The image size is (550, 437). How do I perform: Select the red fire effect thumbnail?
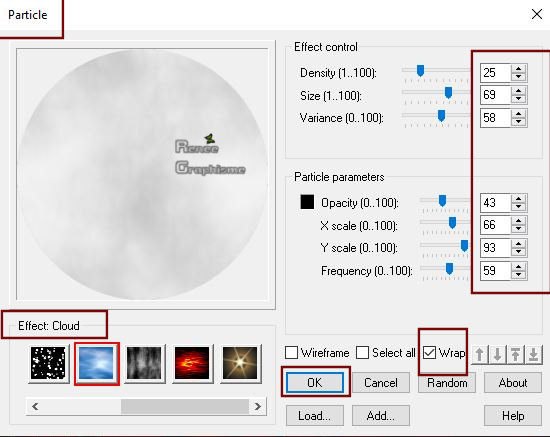coord(192,363)
